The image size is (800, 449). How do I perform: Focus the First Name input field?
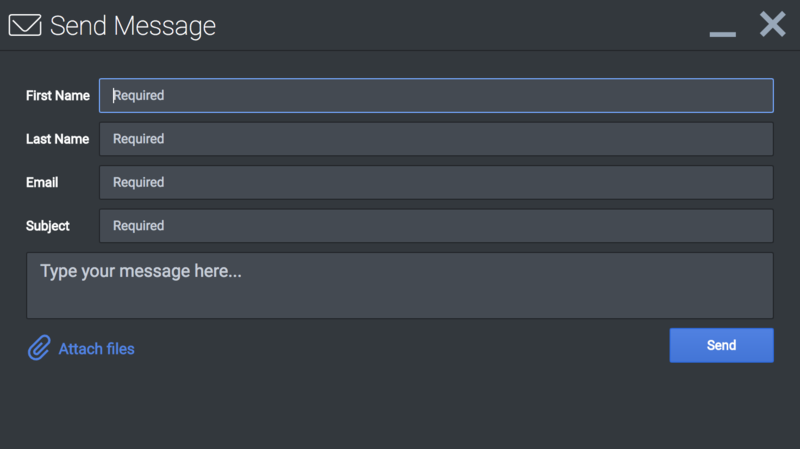click(436, 95)
